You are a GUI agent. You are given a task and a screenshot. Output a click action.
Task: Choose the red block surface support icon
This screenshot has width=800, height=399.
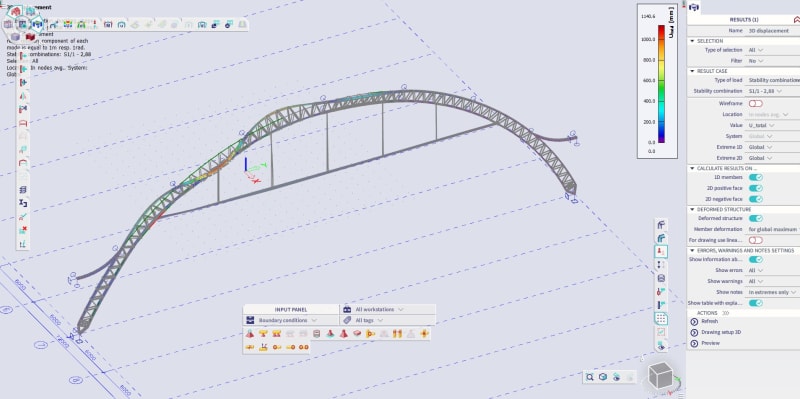tap(357, 334)
